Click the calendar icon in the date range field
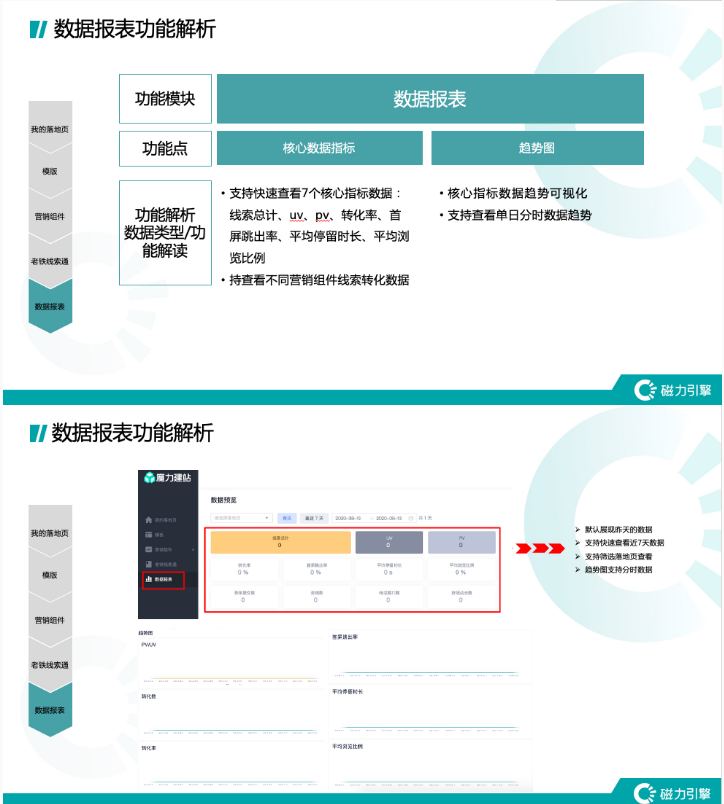 point(411,518)
